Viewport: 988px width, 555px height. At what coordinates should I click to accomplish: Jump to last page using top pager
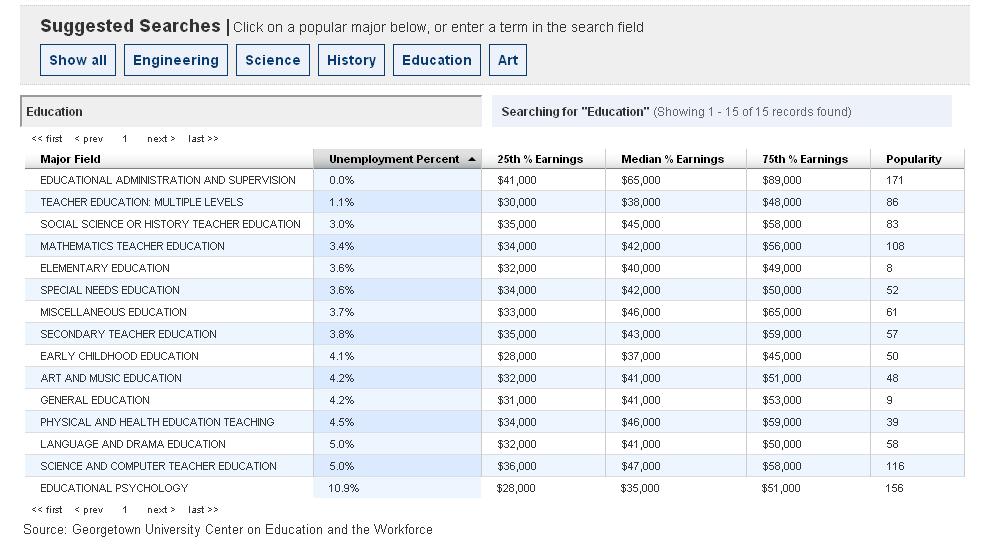[203, 139]
